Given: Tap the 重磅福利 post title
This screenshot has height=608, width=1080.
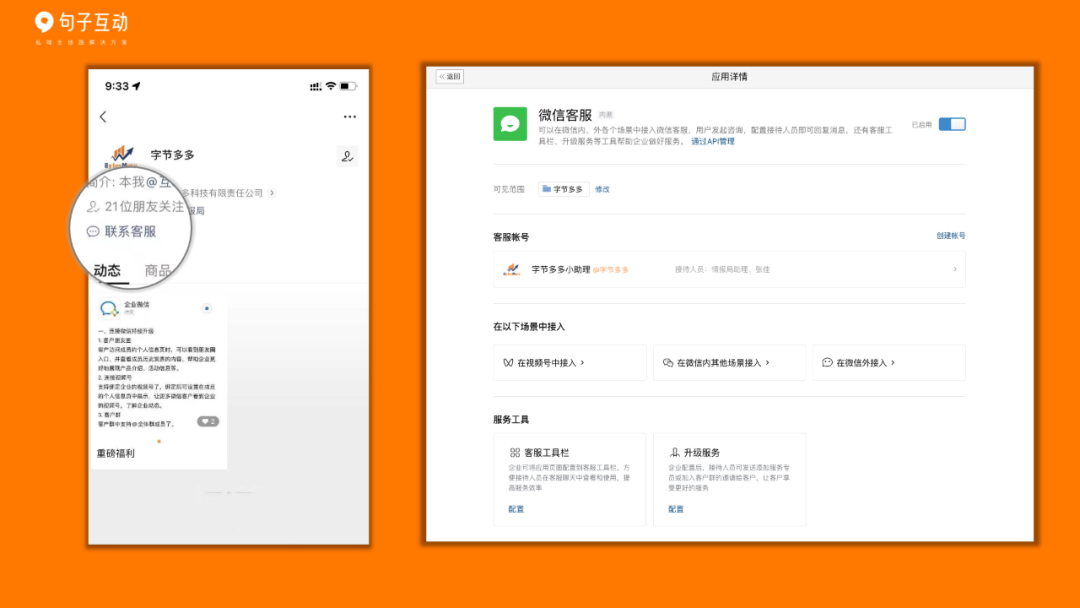Looking at the screenshot, I should pyautogui.click(x=116, y=453).
